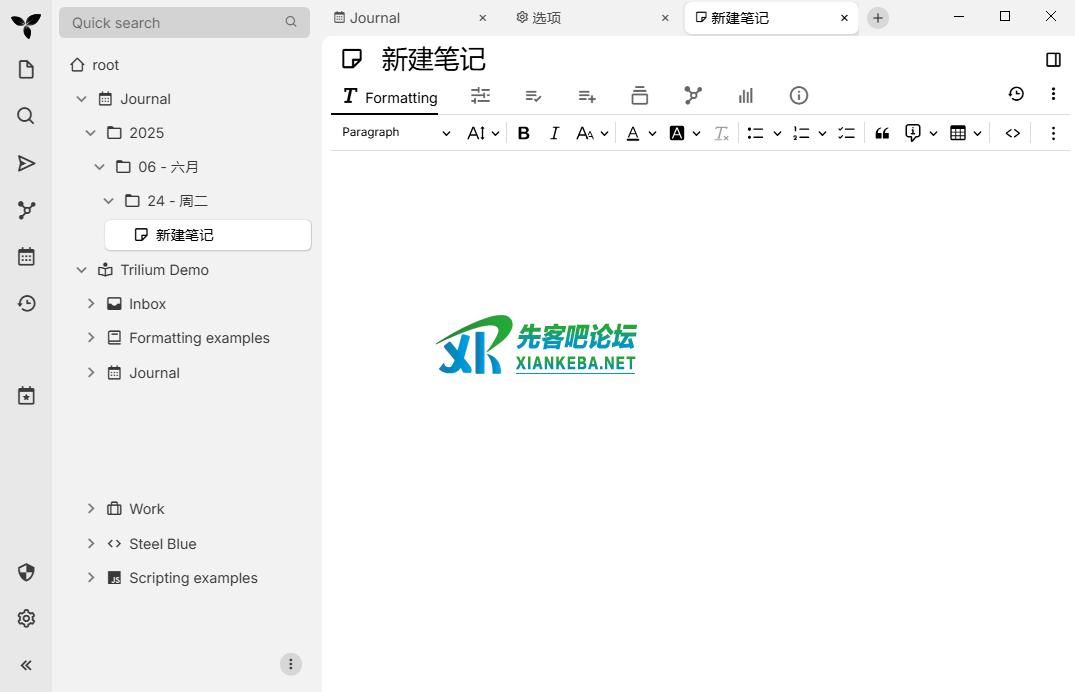This screenshot has width=1075, height=692.
Task: Apply italic formatting from the toolbar
Action: [554, 133]
